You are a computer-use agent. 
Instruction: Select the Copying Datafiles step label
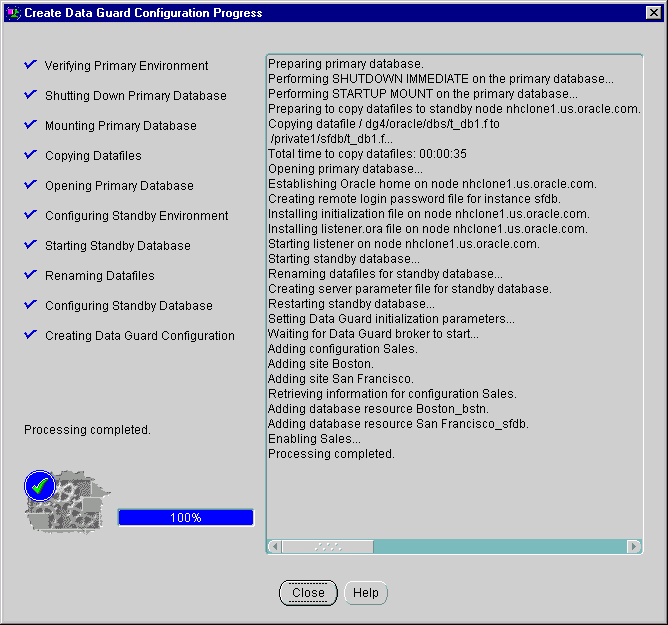pos(93,156)
